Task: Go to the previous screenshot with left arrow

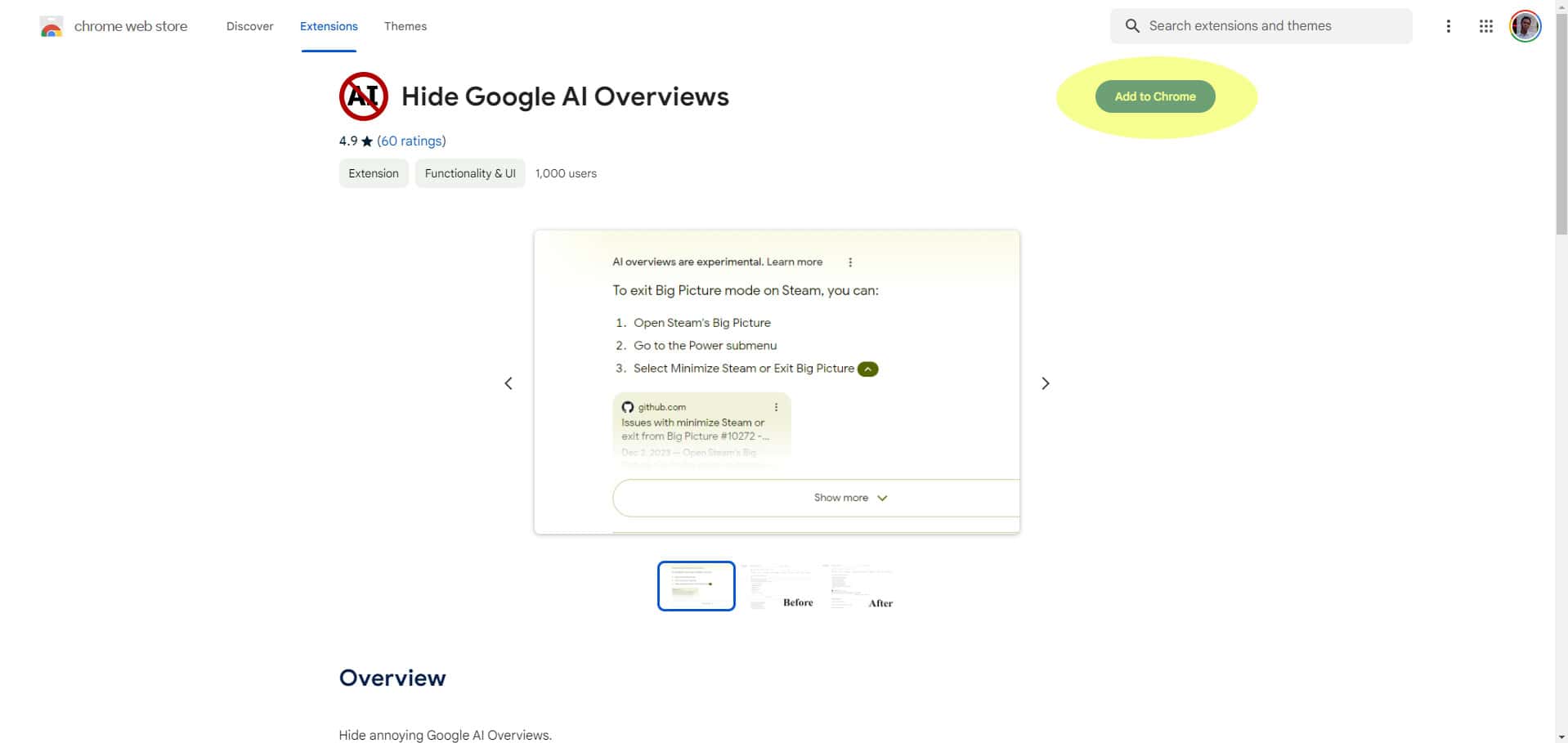Action: [508, 383]
